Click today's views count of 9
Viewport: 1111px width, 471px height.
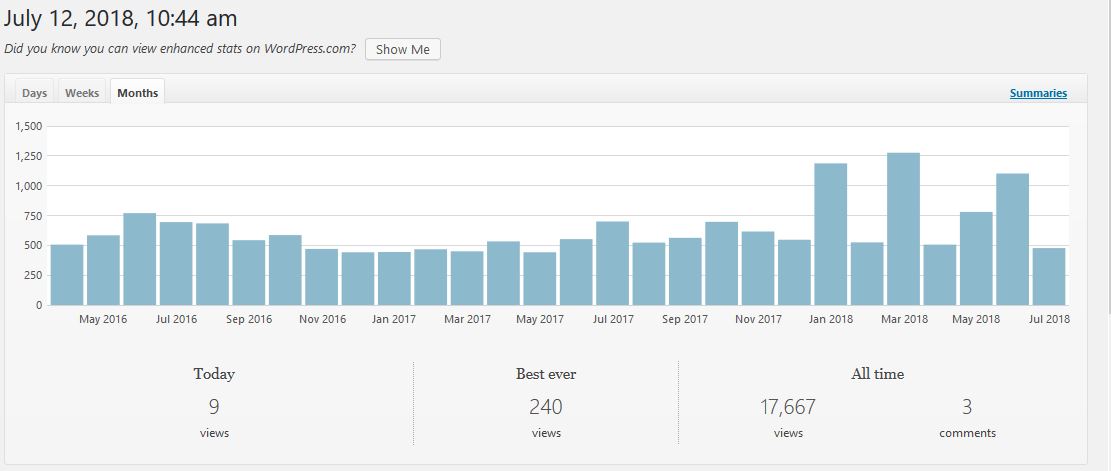[214, 407]
